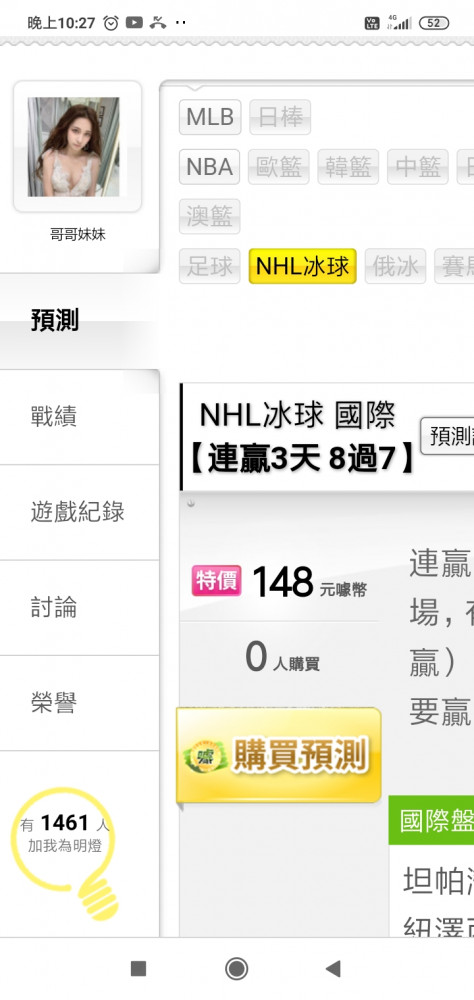Tap the recent apps square icon
This screenshot has height=1000, width=474.
point(138,969)
